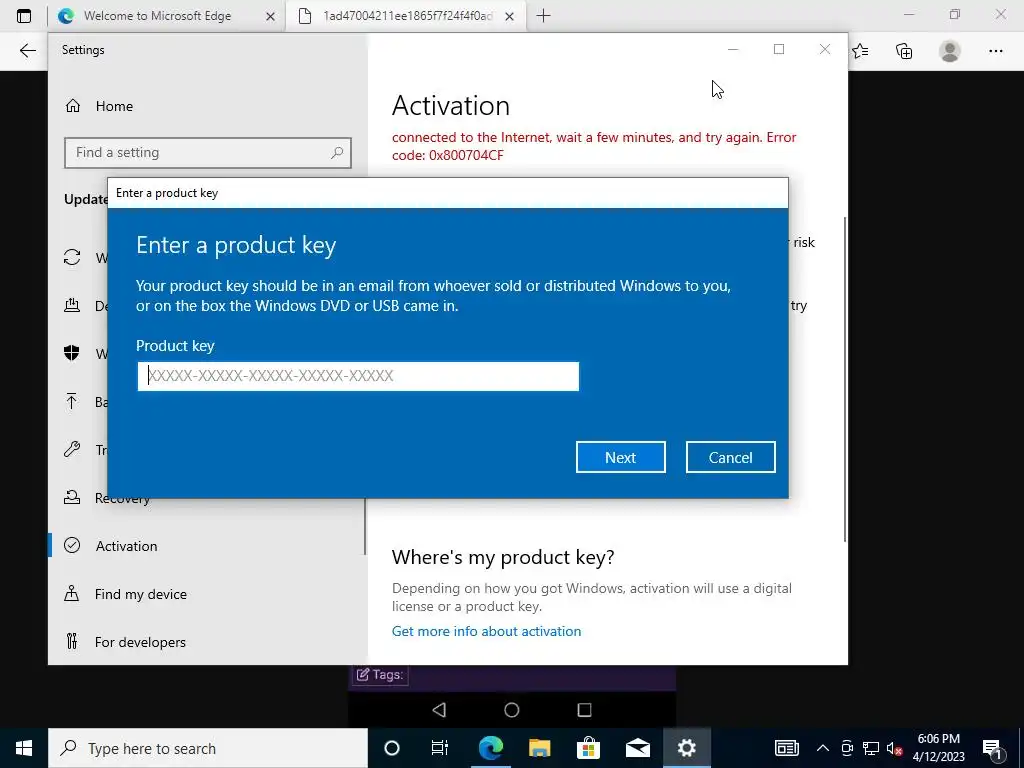Click the For developers tools icon
The width and height of the screenshot is (1024, 768).
coord(72,641)
